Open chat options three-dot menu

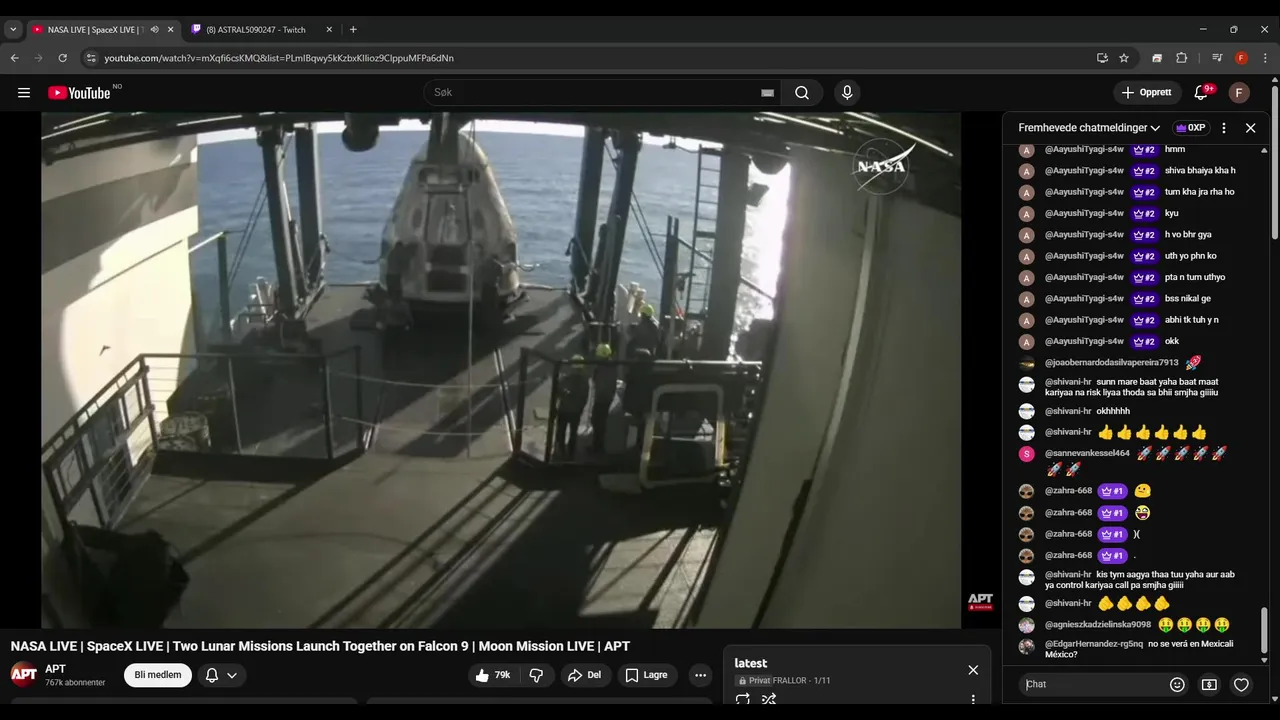(x=1224, y=128)
